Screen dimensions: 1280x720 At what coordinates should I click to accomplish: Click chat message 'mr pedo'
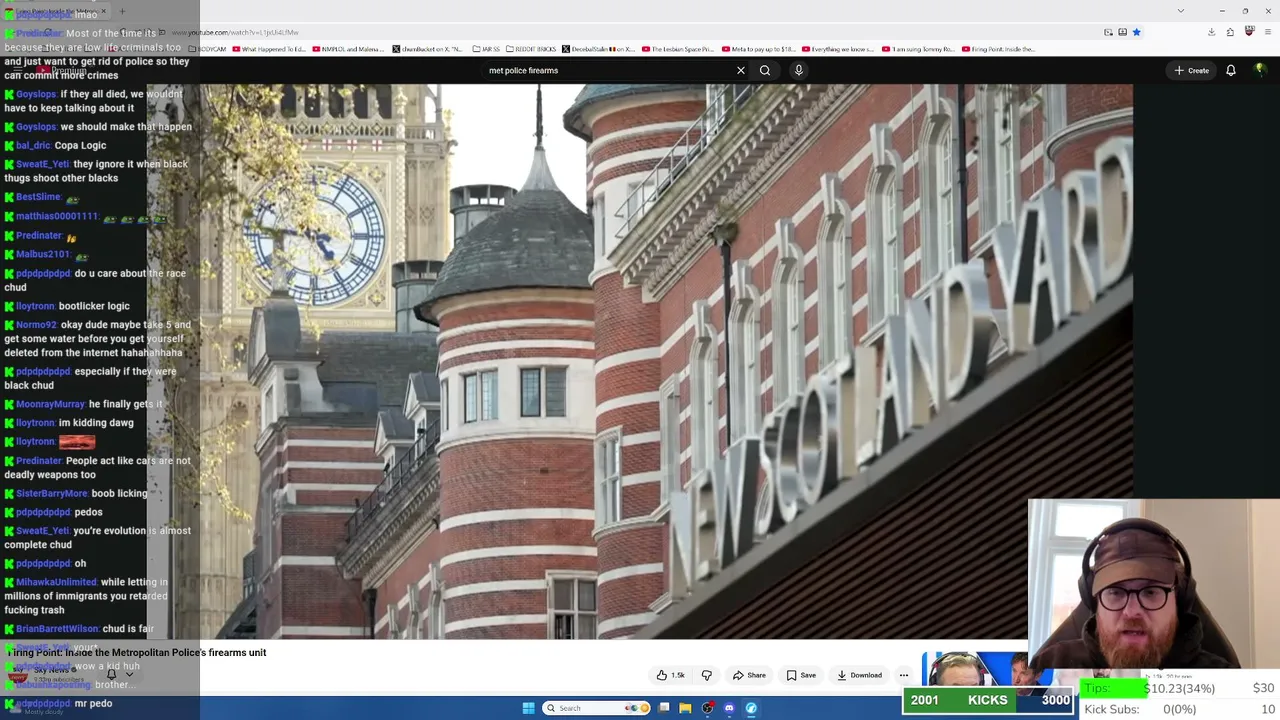coord(93,703)
